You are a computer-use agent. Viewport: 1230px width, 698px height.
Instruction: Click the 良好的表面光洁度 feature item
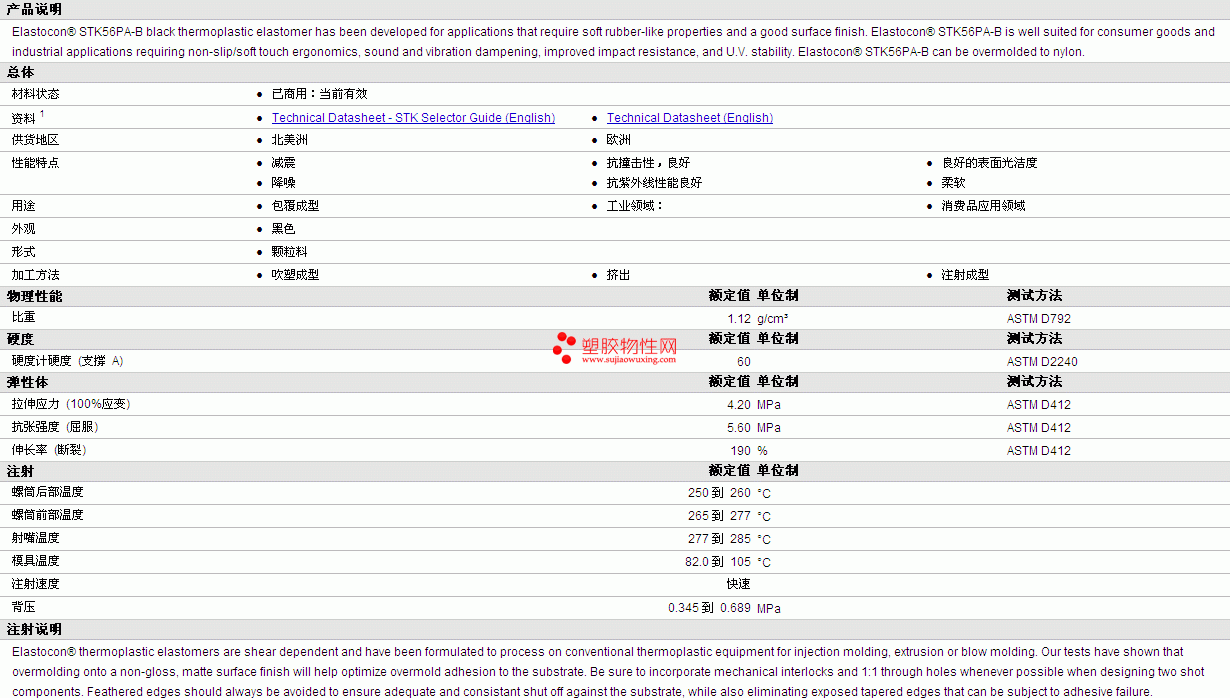click(990, 163)
